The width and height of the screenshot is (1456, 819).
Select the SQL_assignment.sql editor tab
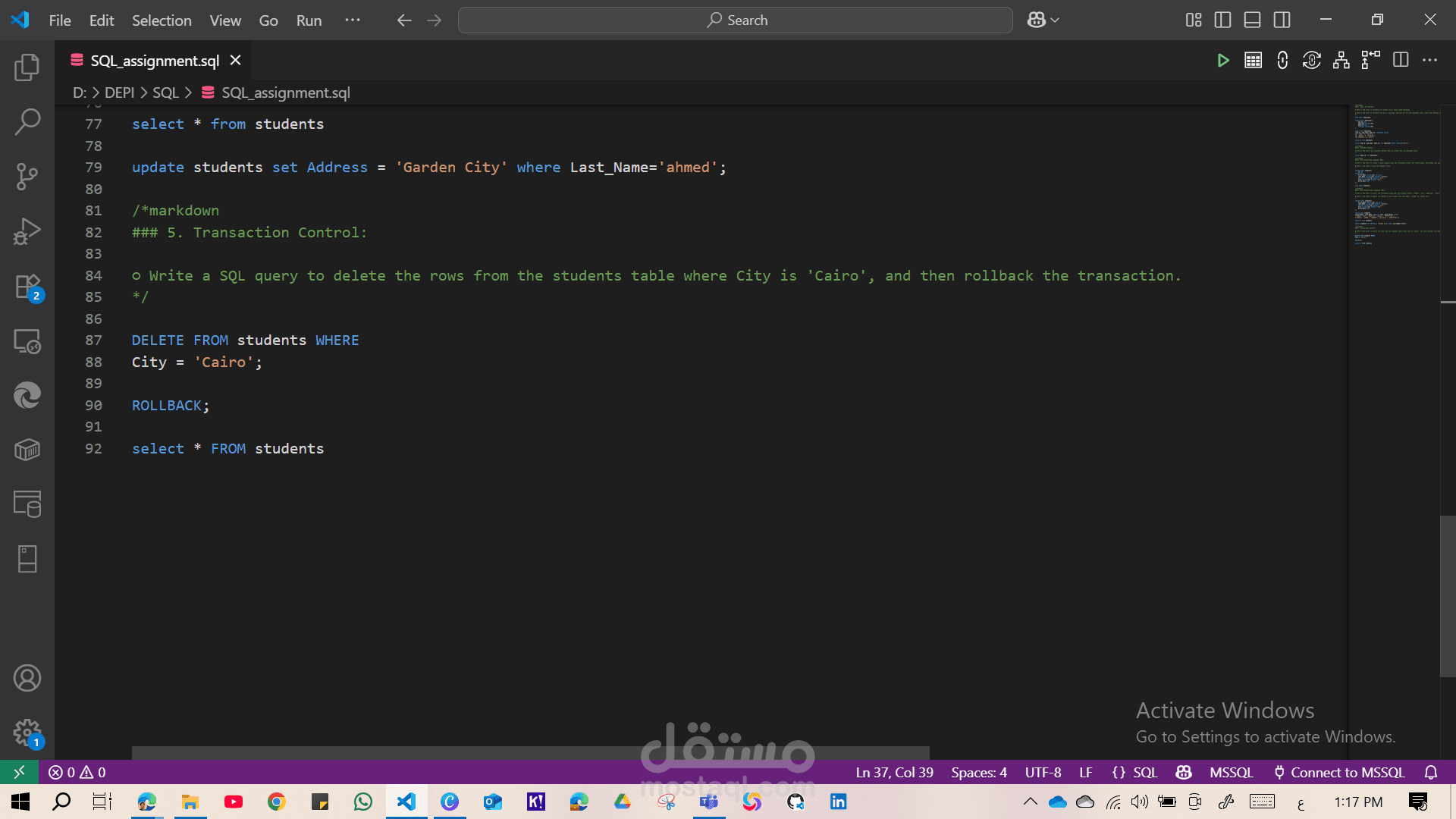pos(155,61)
